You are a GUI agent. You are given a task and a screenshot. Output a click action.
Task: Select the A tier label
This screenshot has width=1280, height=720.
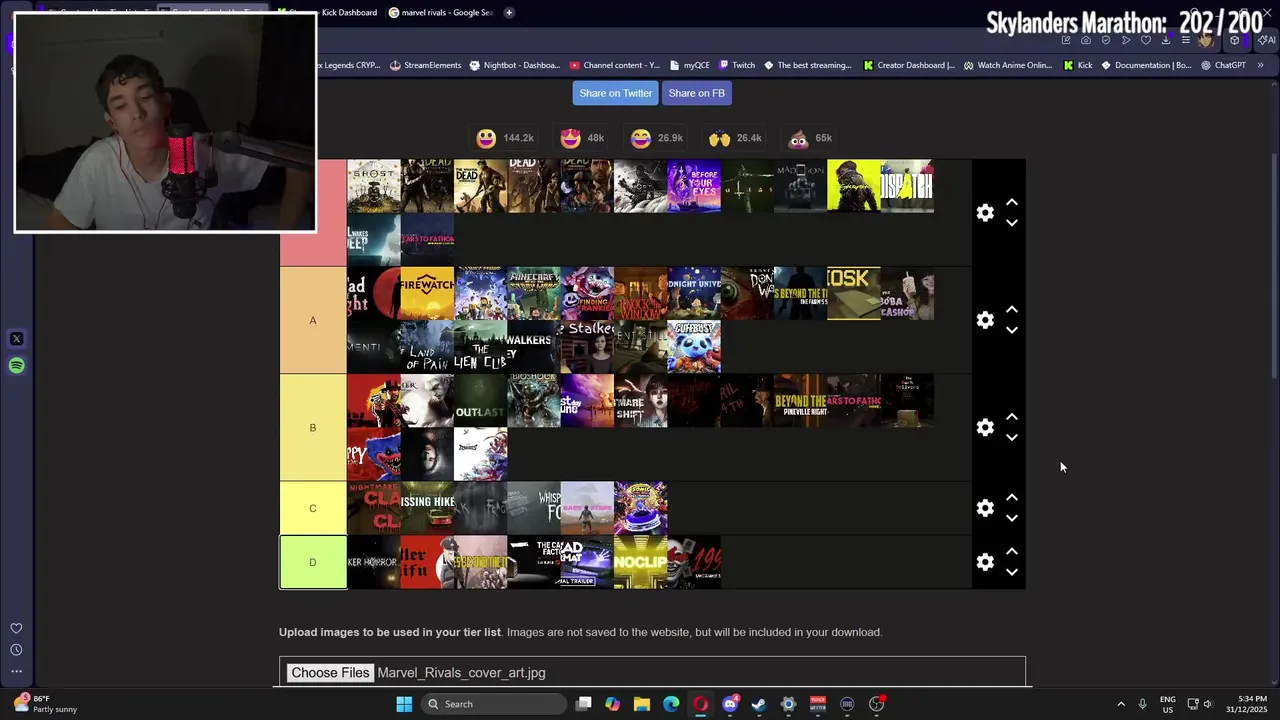click(313, 320)
